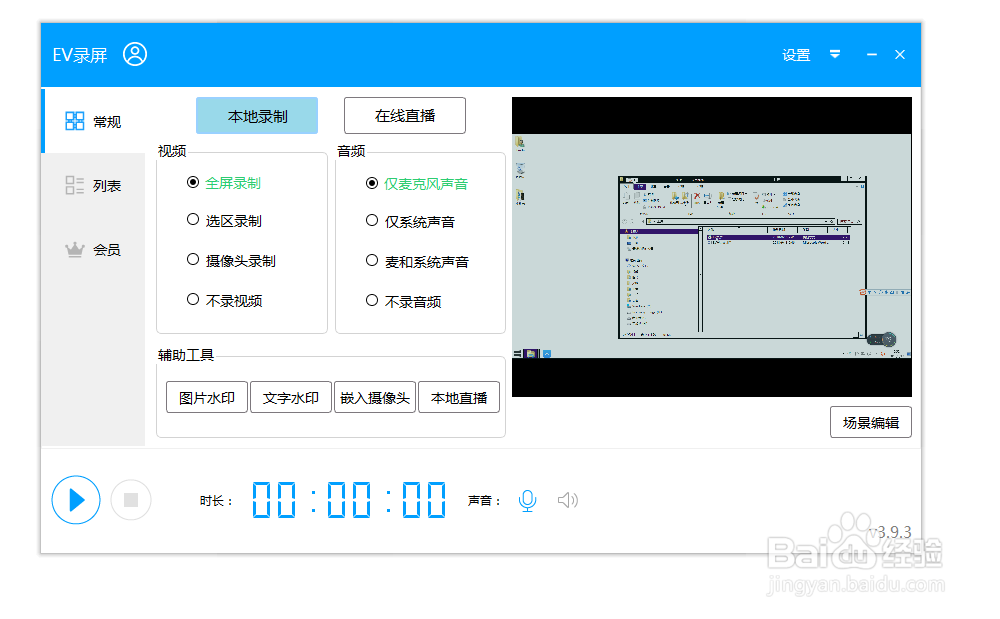Click the 00:00:00 duration timer
Viewport: 1000px width, 619px height.
pos(349,499)
